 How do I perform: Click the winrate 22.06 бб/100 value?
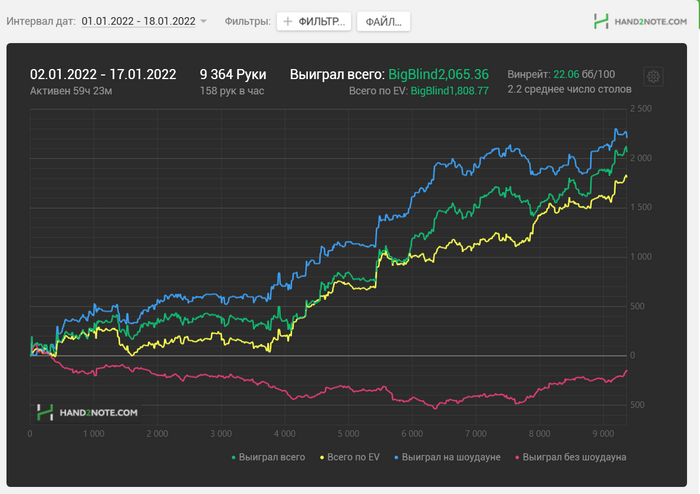(584, 74)
